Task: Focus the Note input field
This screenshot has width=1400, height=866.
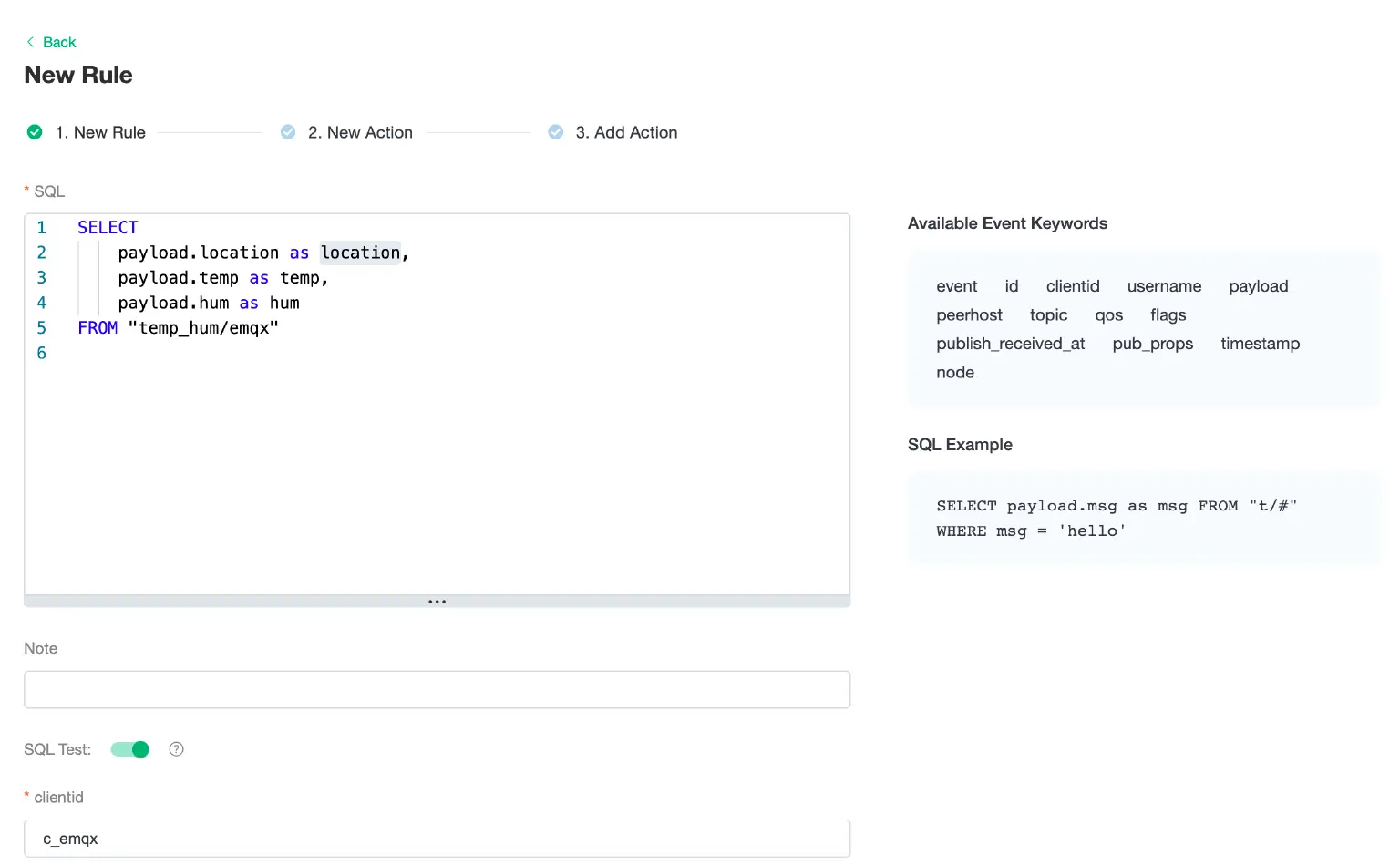Action: (x=437, y=690)
